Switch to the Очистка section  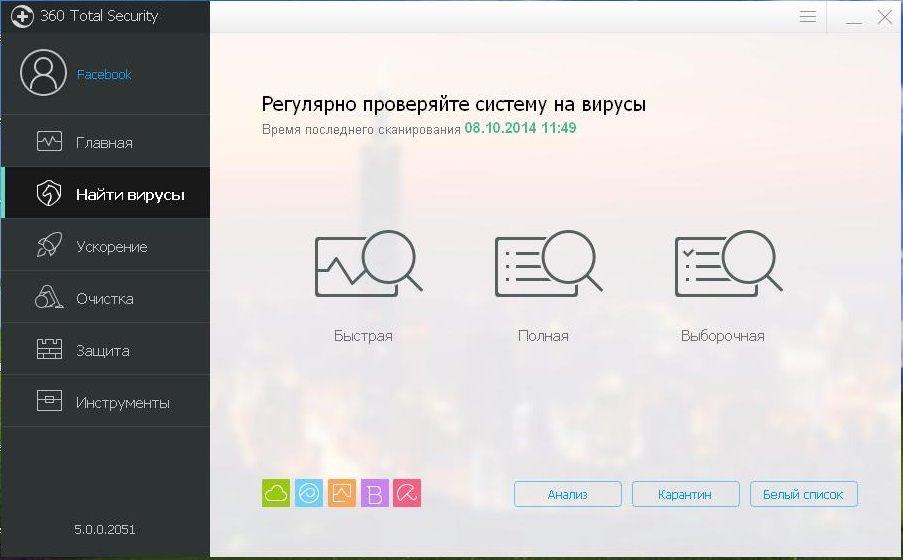pyautogui.click(x=105, y=297)
